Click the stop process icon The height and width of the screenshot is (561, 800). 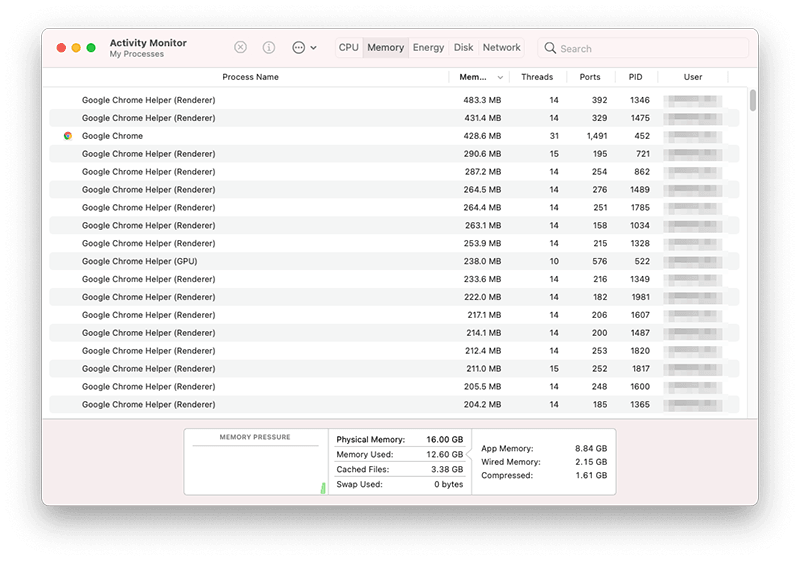pyautogui.click(x=240, y=47)
